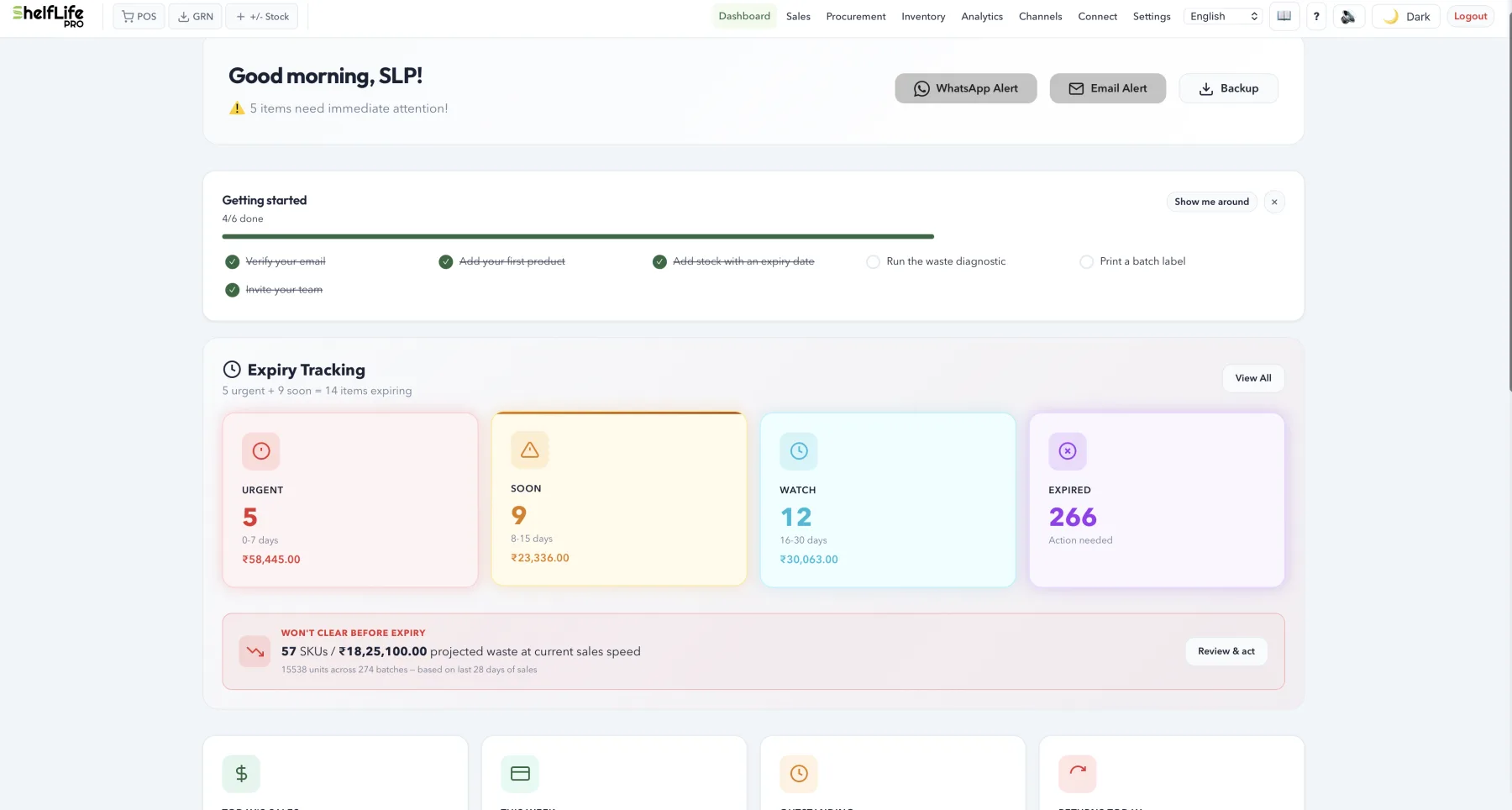Viewport: 1512px width, 810px height.
Task: Click the question mark help icon
Action: pos(1316,16)
